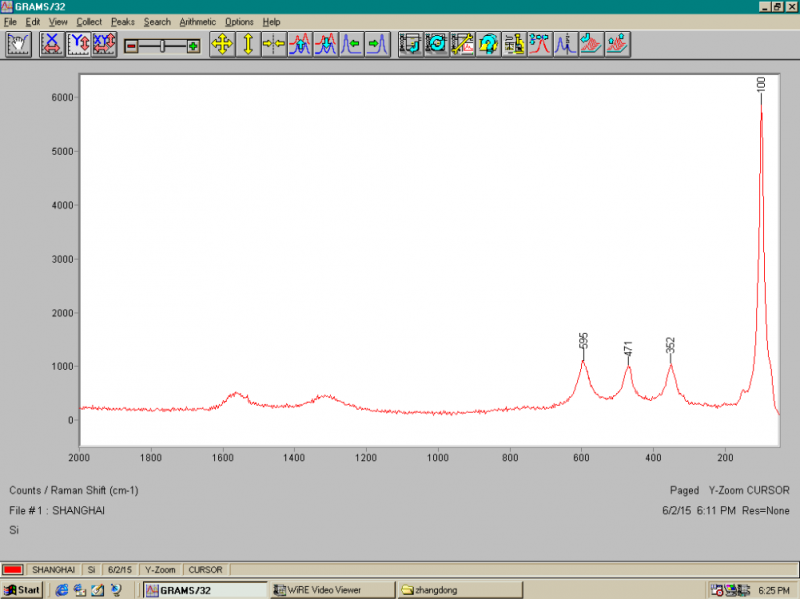Toggle the XY zoom mode button

click(x=104, y=45)
